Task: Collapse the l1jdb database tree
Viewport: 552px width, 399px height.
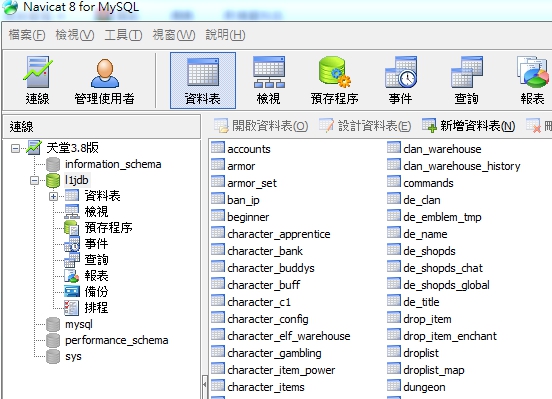Action: [34, 180]
